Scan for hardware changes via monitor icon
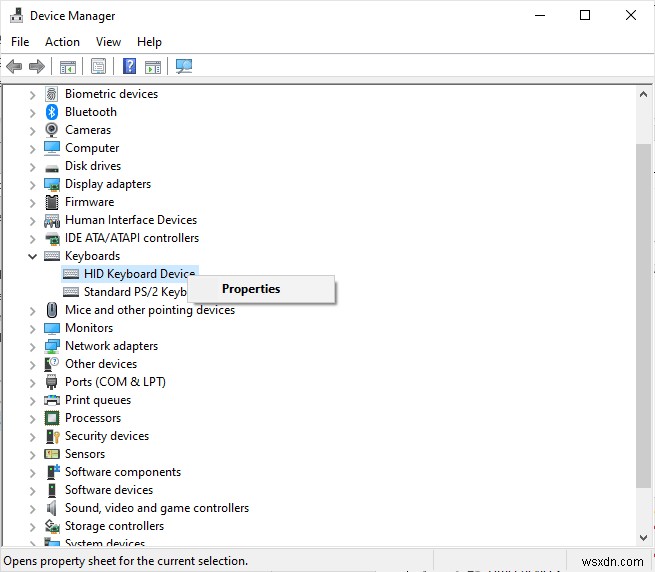655x572 pixels. click(x=184, y=66)
